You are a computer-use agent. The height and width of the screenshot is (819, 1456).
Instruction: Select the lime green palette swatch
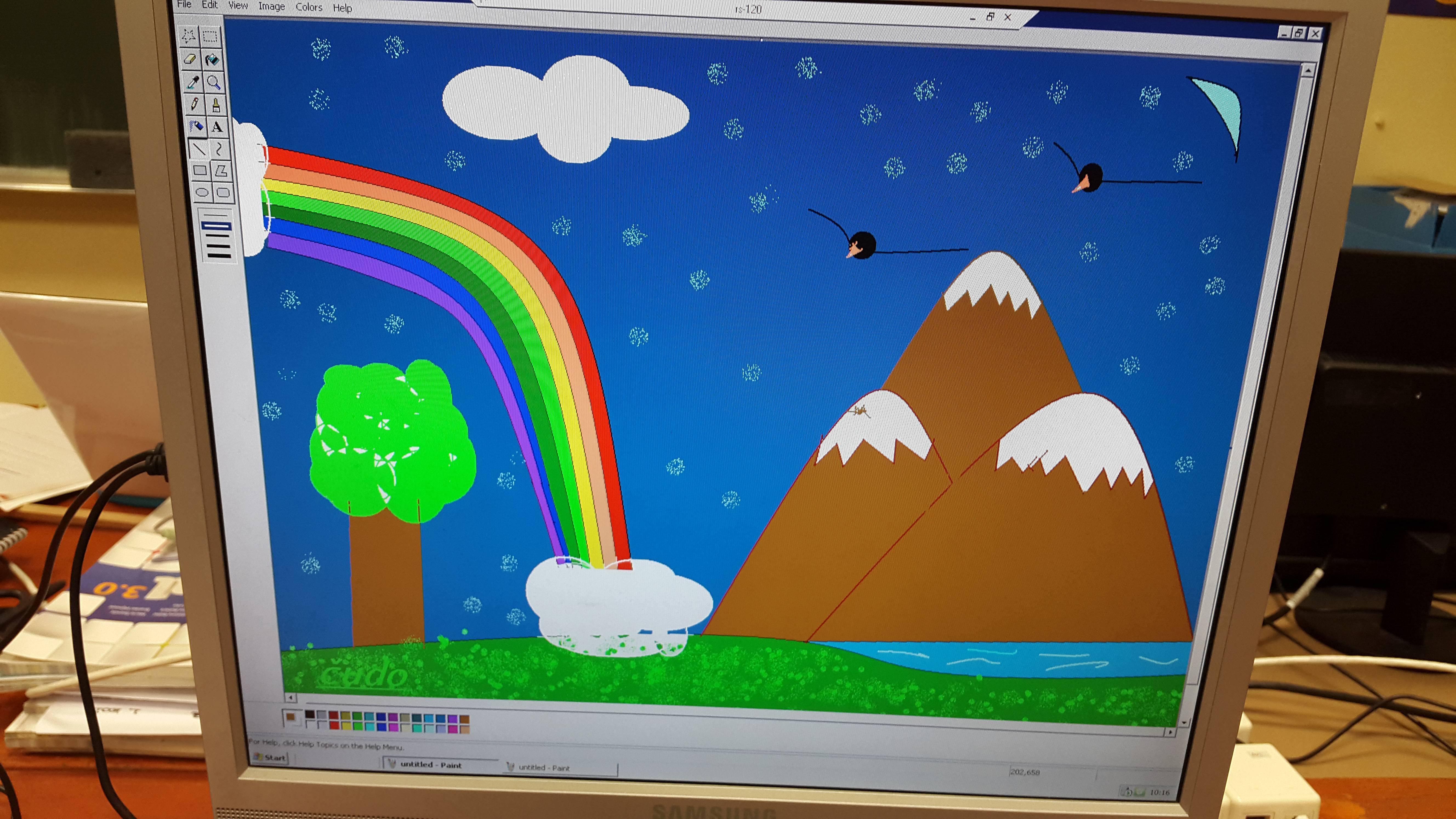tap(358, 726)
